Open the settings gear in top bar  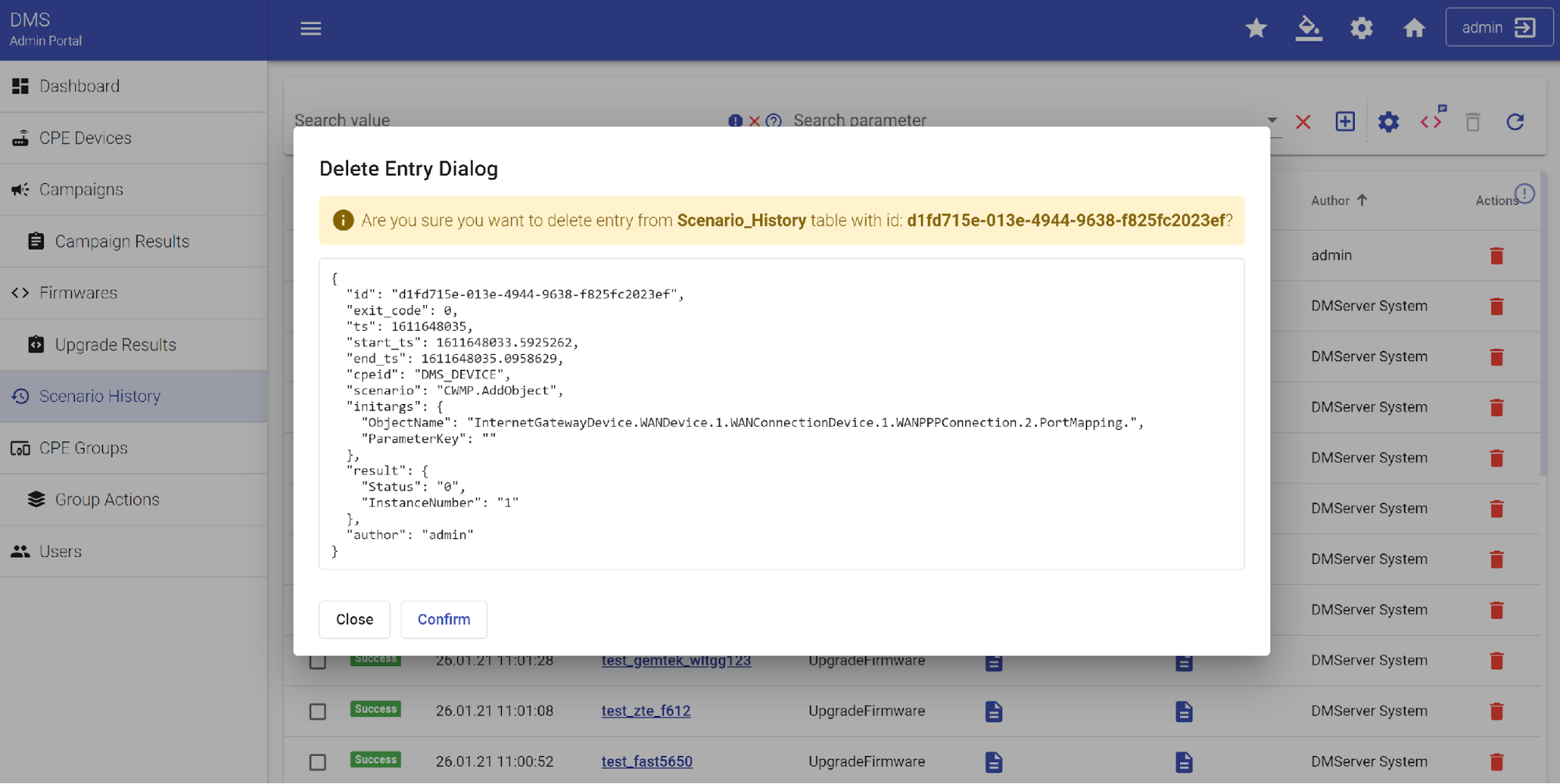pos(1361,29)
